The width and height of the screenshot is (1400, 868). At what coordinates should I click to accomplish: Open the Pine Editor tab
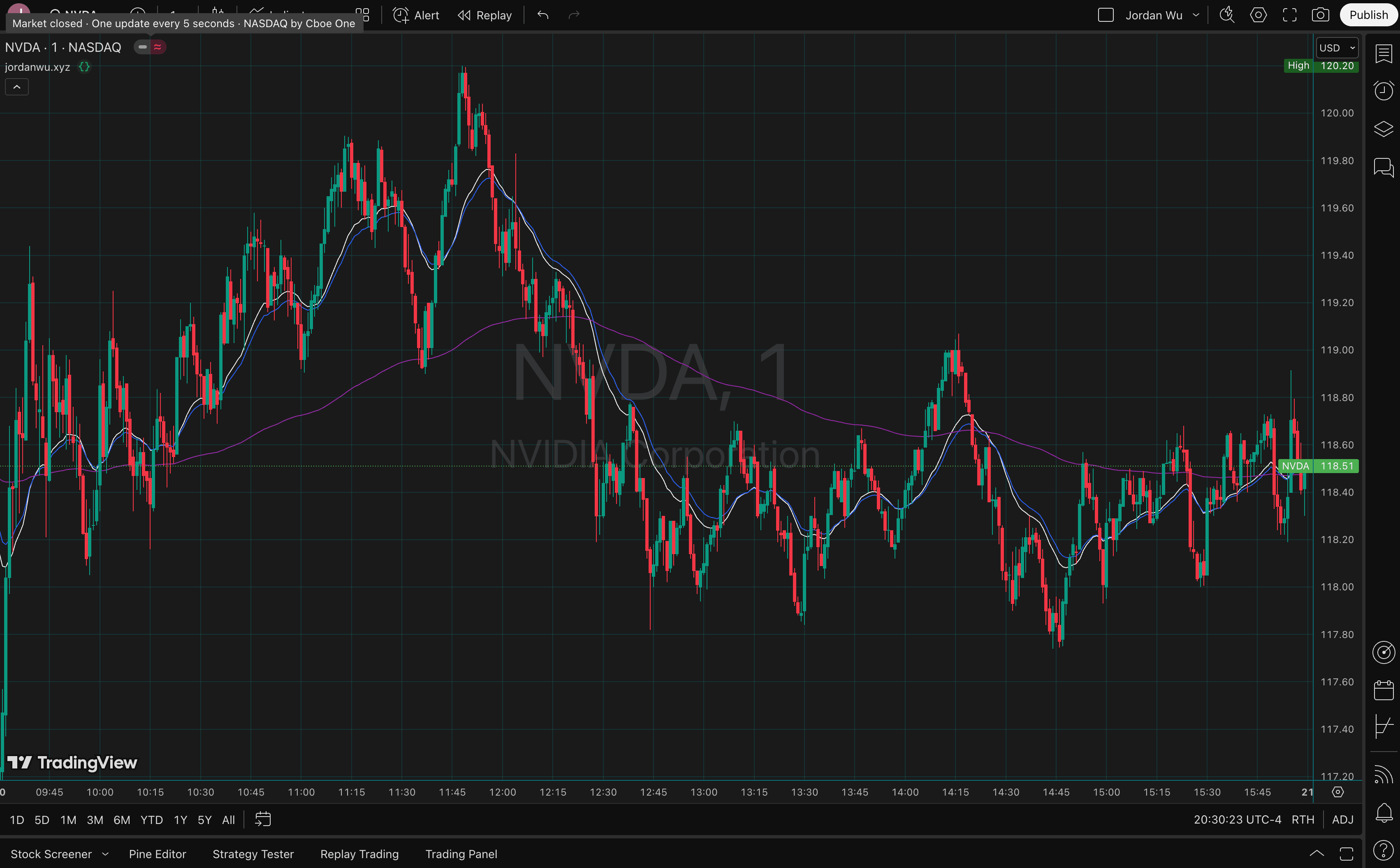click(x=157, y=854)
